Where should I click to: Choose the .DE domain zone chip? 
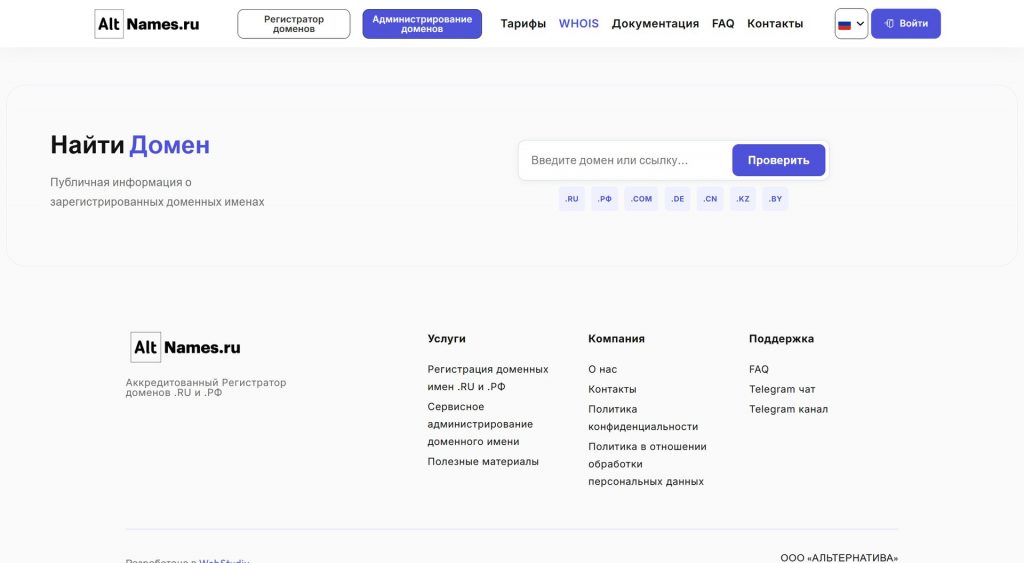tap(677, 199)
